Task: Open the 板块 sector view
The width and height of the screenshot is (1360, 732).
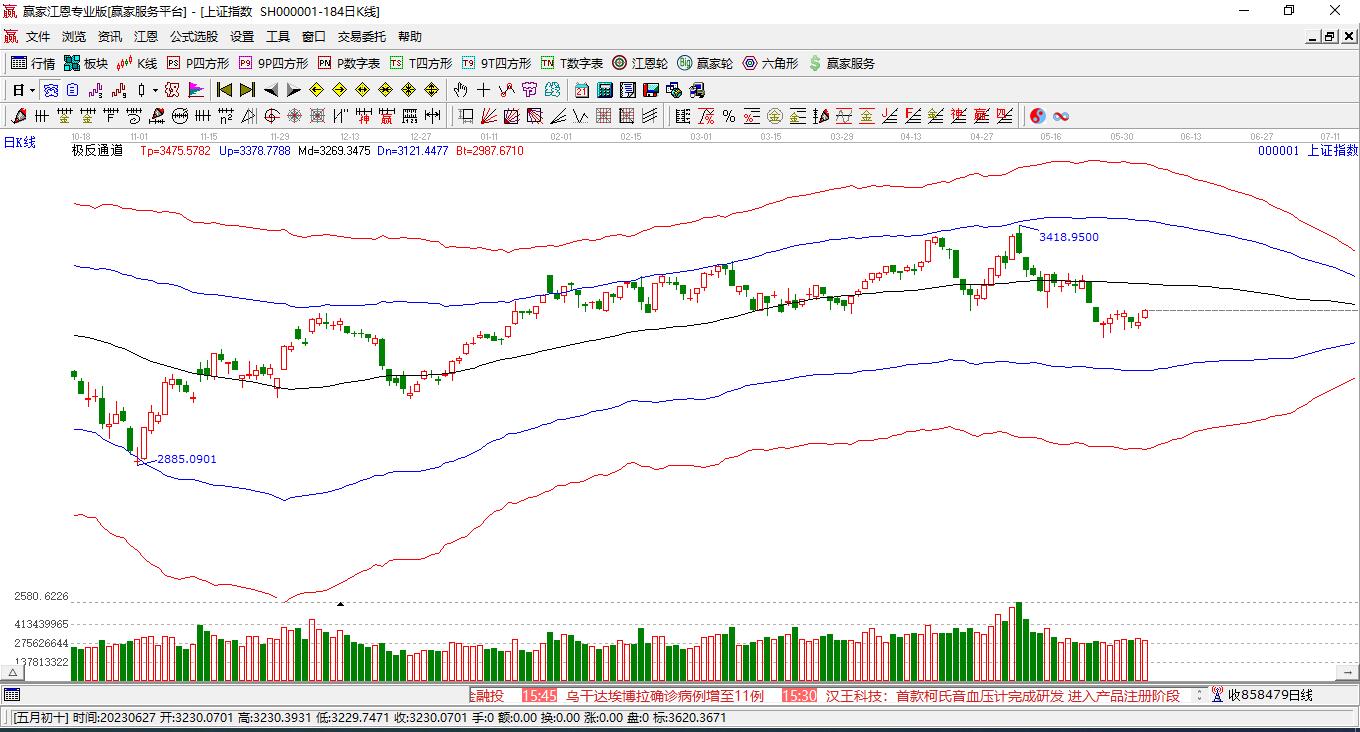Action: point(85,63)
